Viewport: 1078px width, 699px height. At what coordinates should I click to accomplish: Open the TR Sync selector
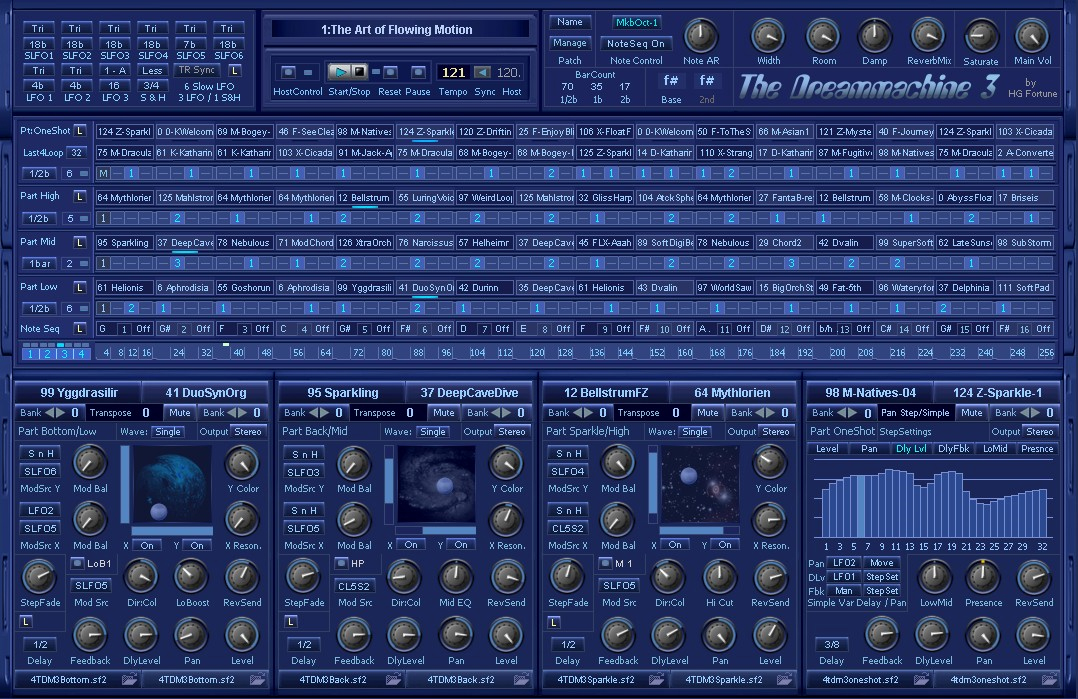tap(197, 70)
